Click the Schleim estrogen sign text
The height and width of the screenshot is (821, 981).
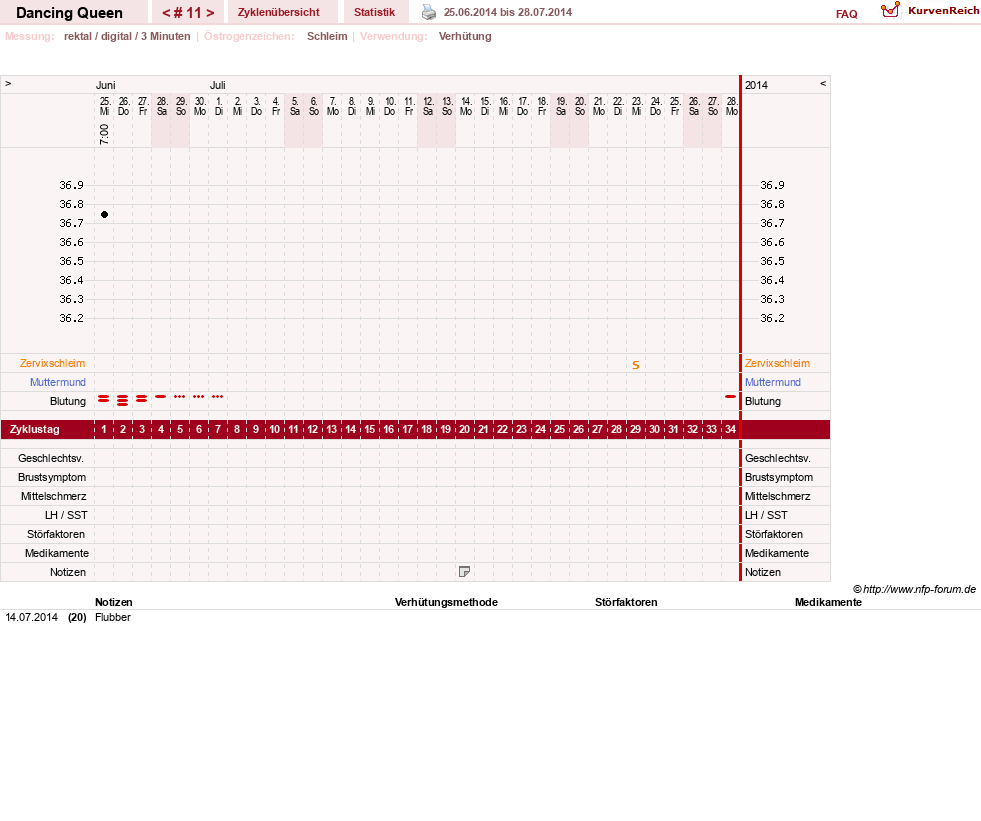click(327, 36)
